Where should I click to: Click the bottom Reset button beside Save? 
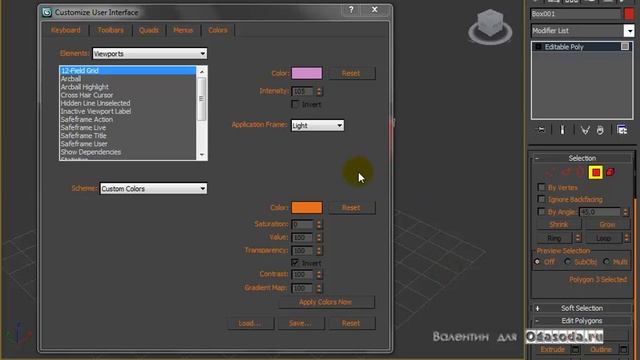click(x=351, y=323)
